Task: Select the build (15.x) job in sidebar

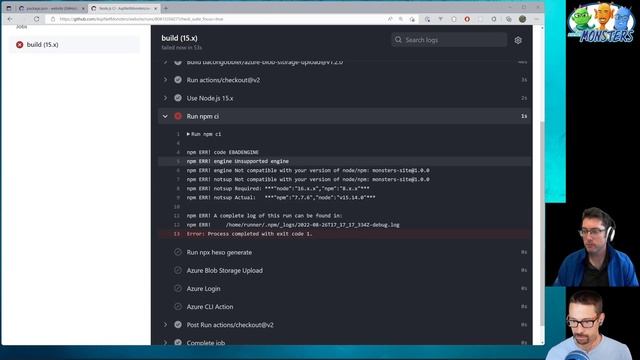Action: [74, 44]
